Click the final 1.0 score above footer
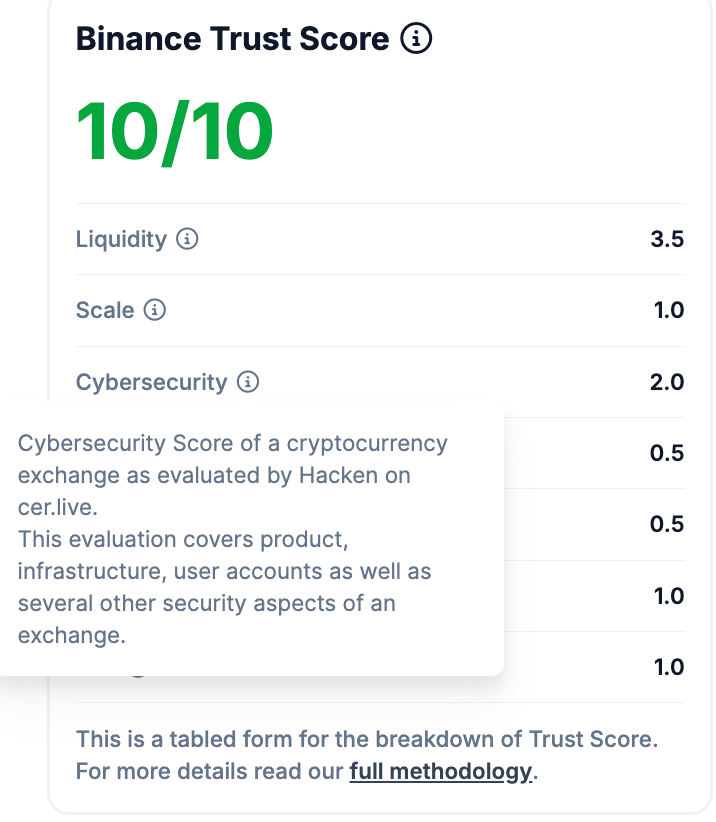 tap(668, 667)
